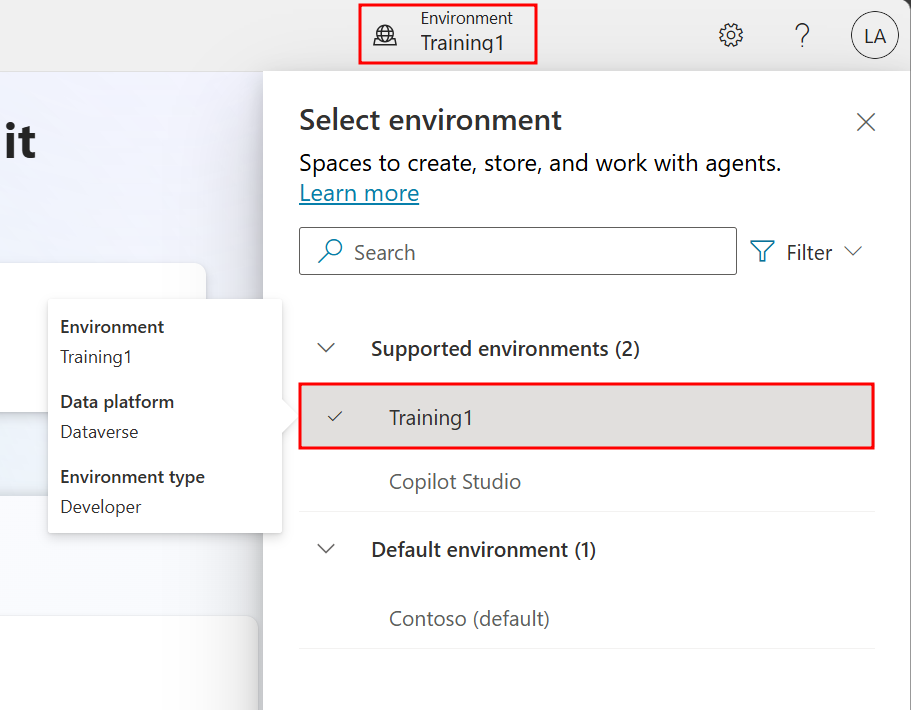Viewport: 911px width, 710px height.
Task: Switch to Contoso (default) environment
Action: pos(469,619)
